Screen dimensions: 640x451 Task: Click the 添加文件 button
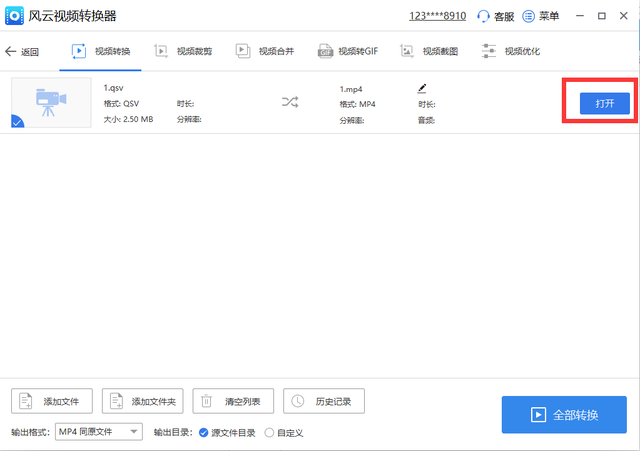52,401
